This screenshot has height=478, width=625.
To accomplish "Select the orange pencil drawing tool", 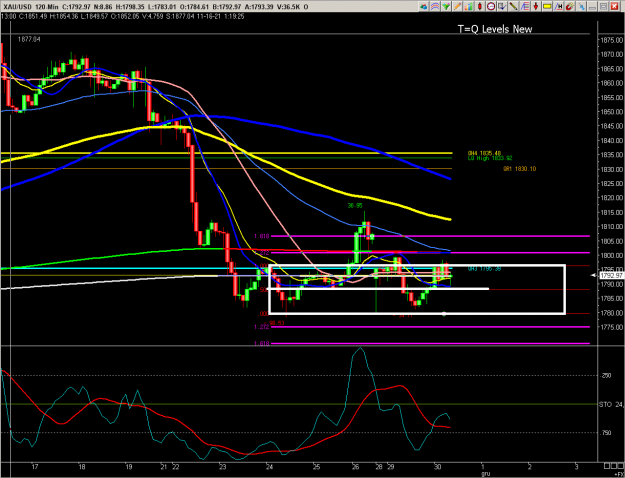I will click(457, 6).
